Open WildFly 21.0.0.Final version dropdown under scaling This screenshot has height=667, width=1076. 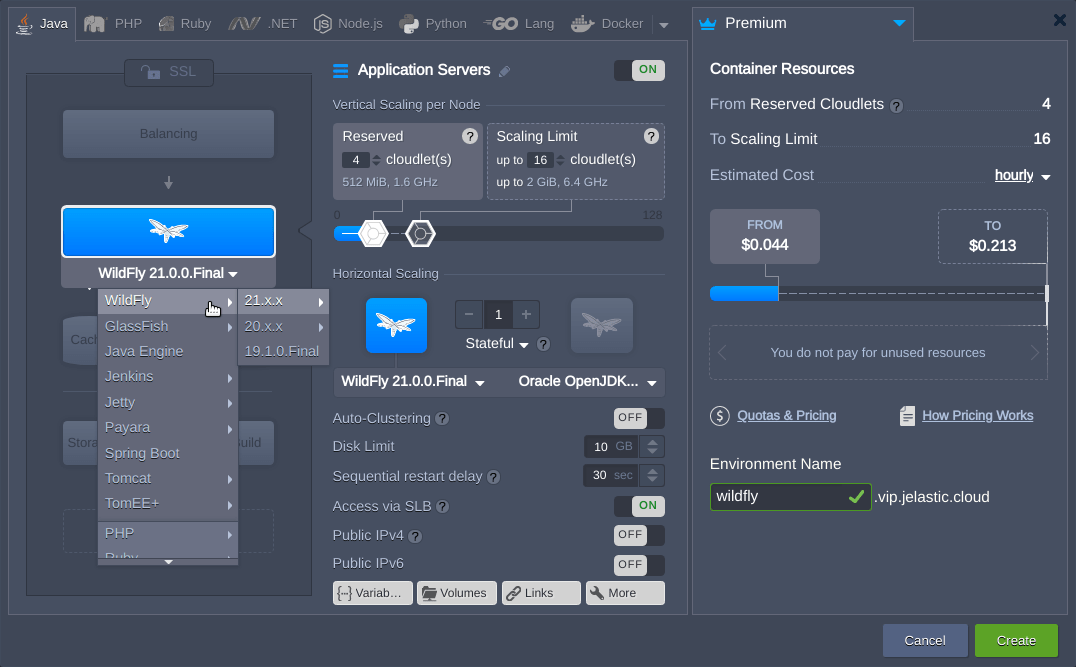tap(413, 382)
